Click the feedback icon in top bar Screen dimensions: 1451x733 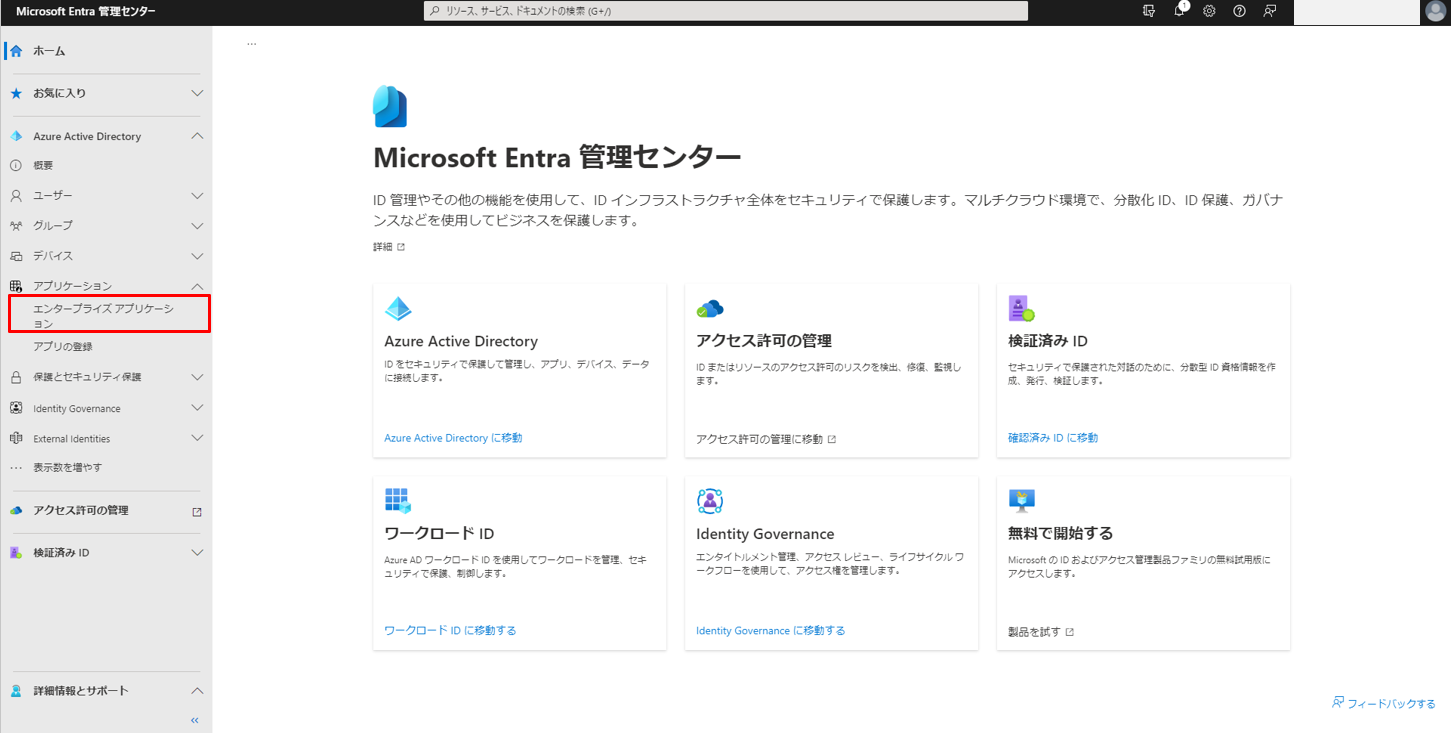coord(1269,11)
